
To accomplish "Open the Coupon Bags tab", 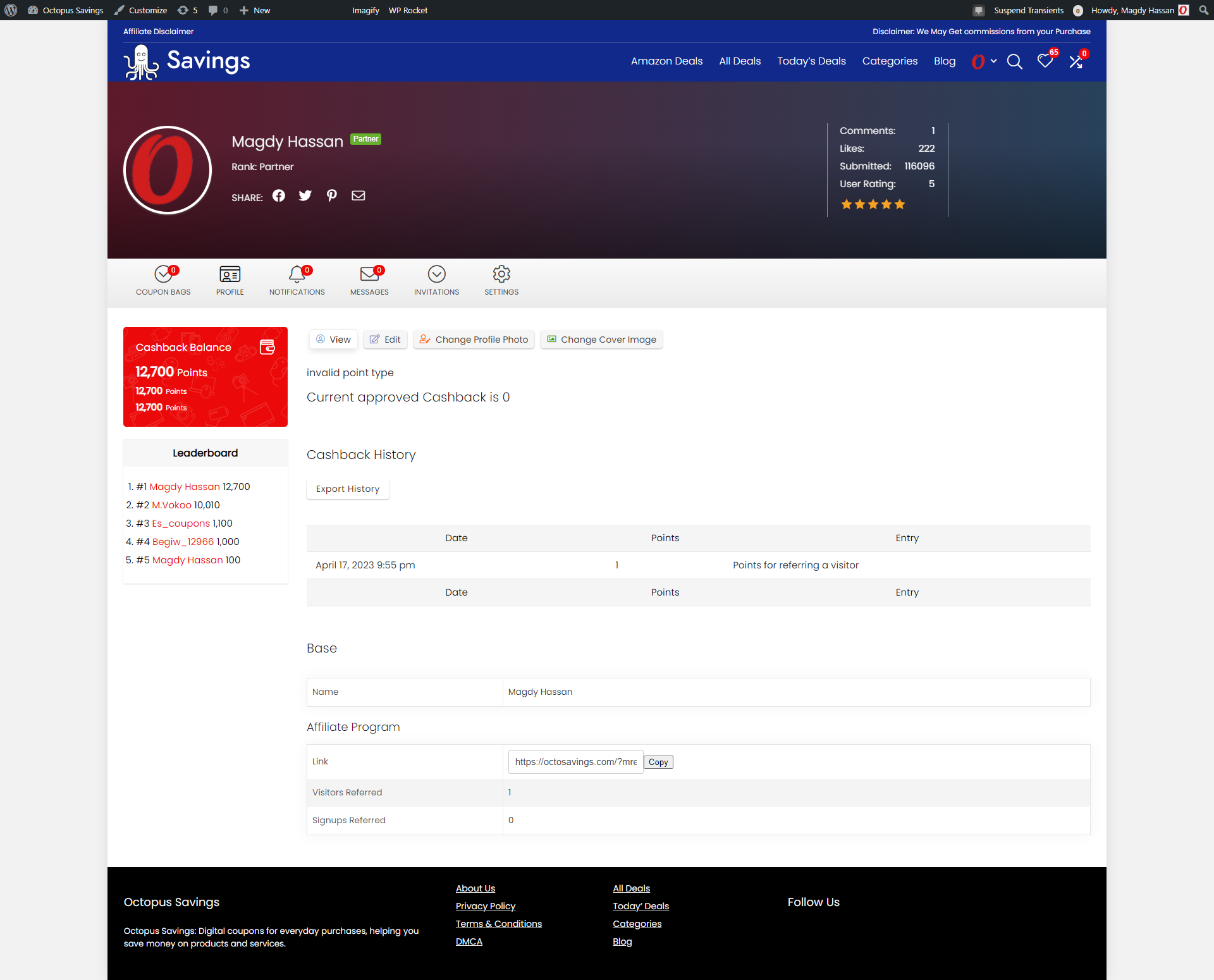I will click(163, 281).
